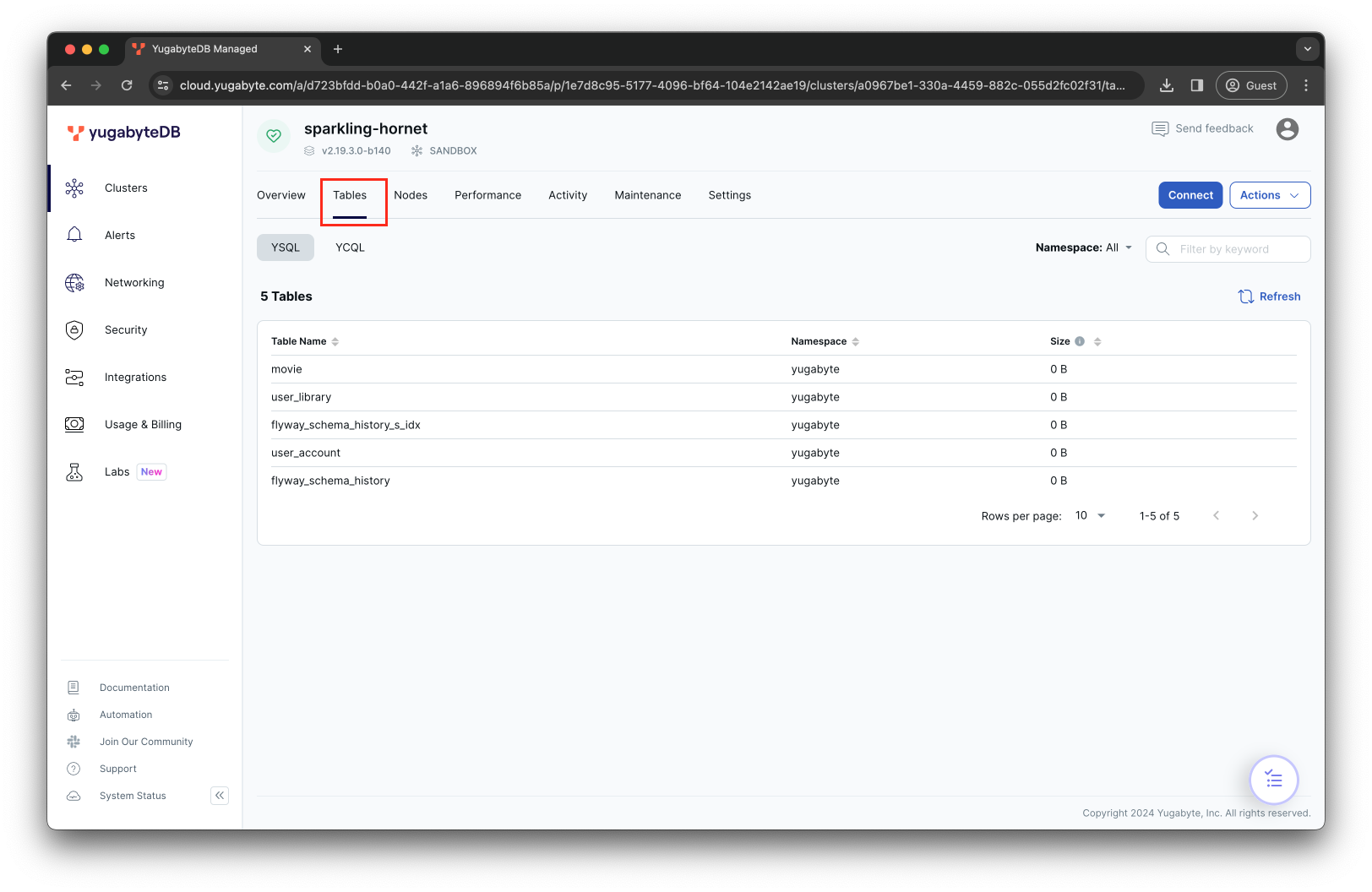1372x892 pixels.
Task: Switch to the YCQL toggle
Action: coord(350,247)
